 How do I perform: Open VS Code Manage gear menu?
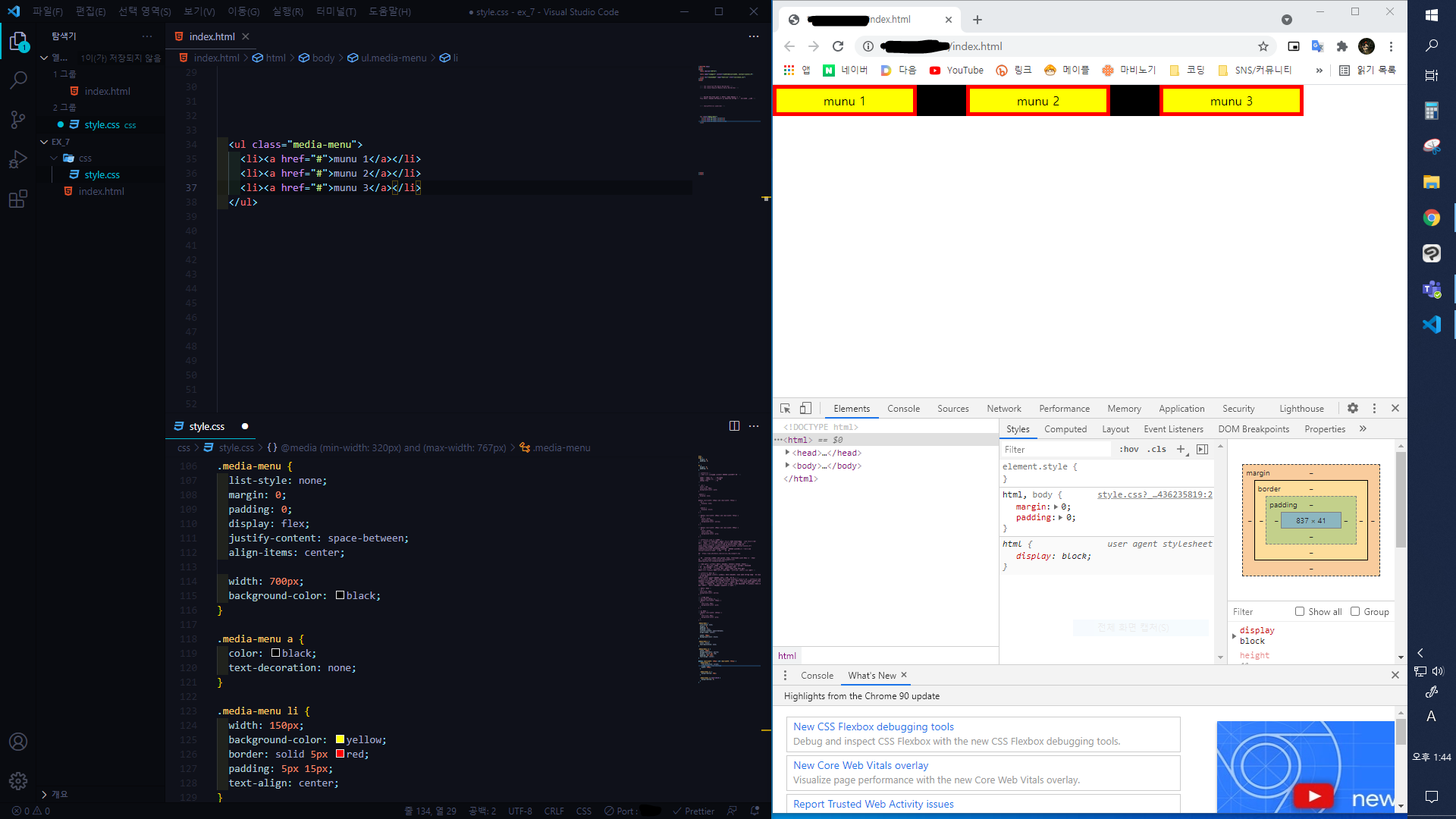[x=18, y=780]
